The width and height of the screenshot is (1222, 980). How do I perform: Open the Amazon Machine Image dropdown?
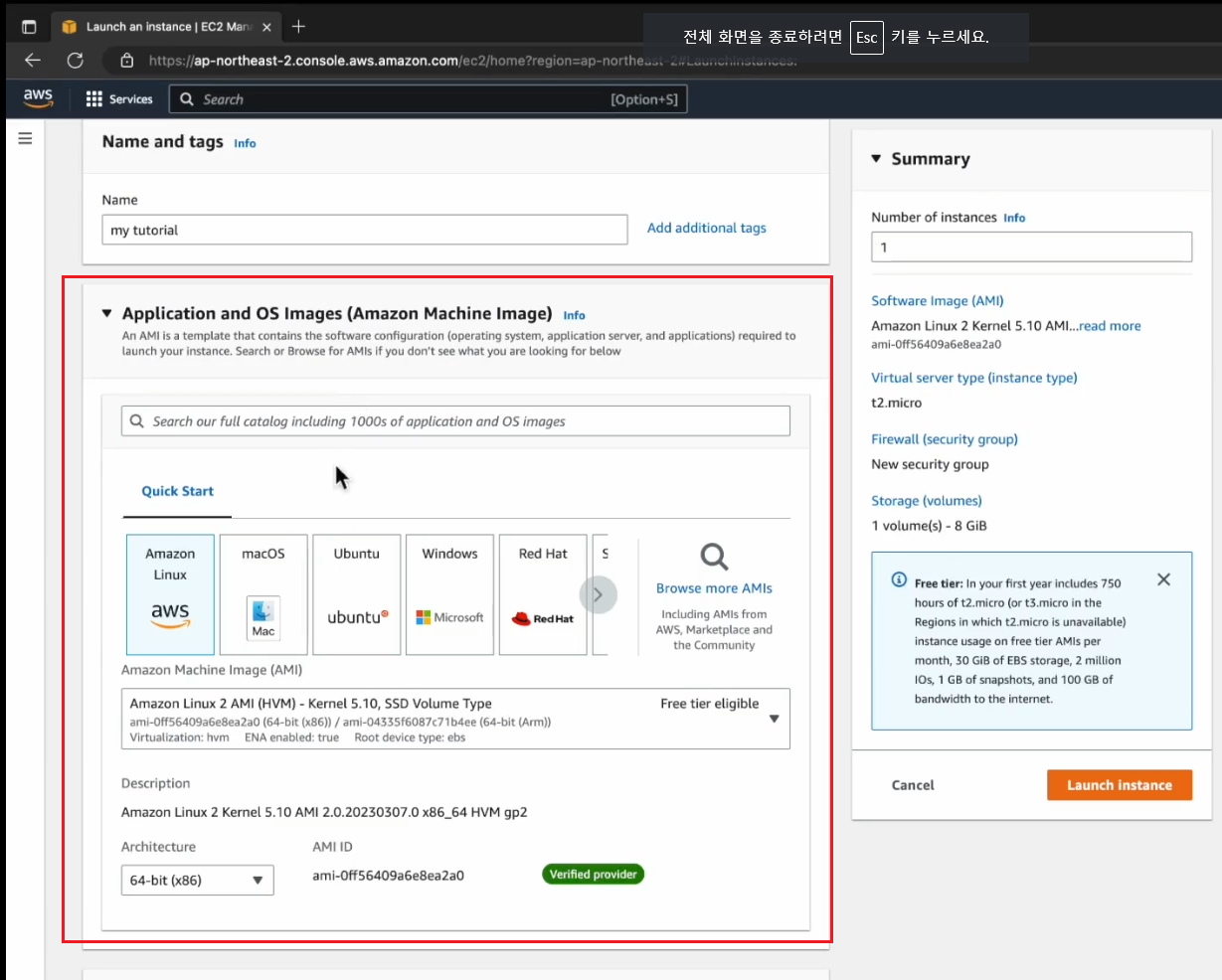[456, 719]
